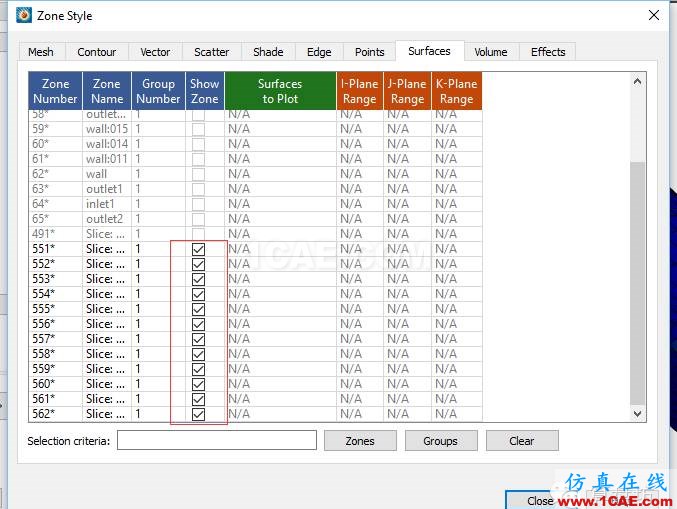Image resolution: width=677 pixels, height=509 pixels.
Task: Toggle Show Zone checkbox for zone 562
Action: (x=198, y=414)
